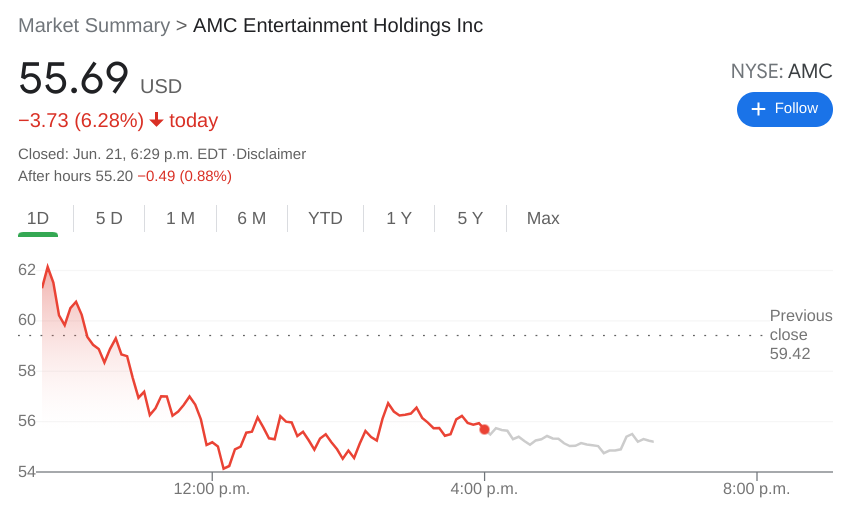Open the Disclaimer link

271,154
